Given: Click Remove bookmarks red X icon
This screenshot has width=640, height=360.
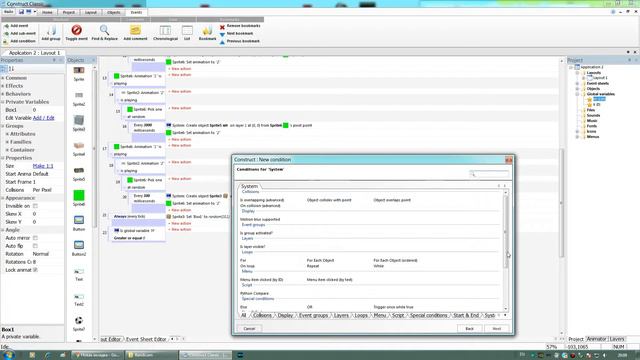Looking at the screenshot, I should coord(222,27).
